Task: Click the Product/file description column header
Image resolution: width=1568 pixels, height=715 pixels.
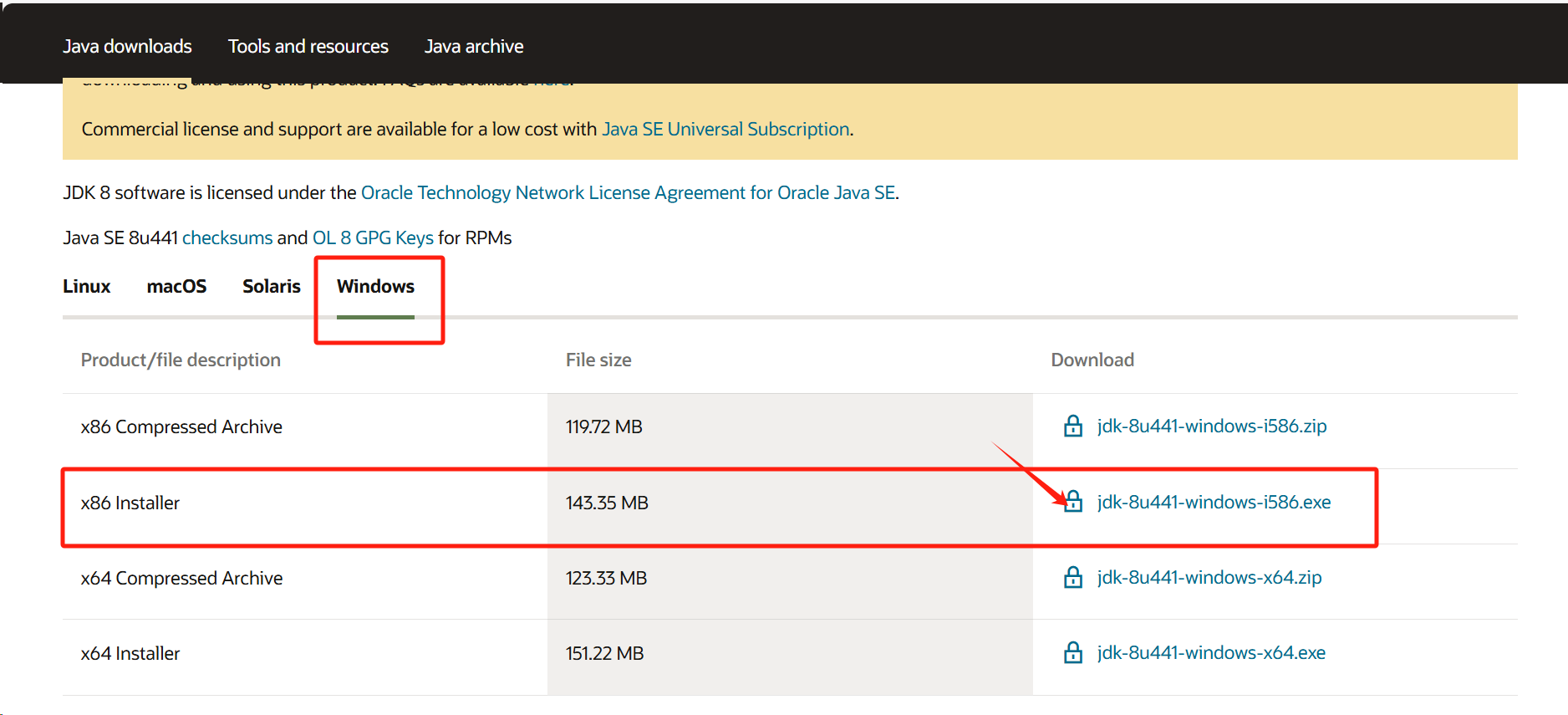Action: [x=181, y=360]
